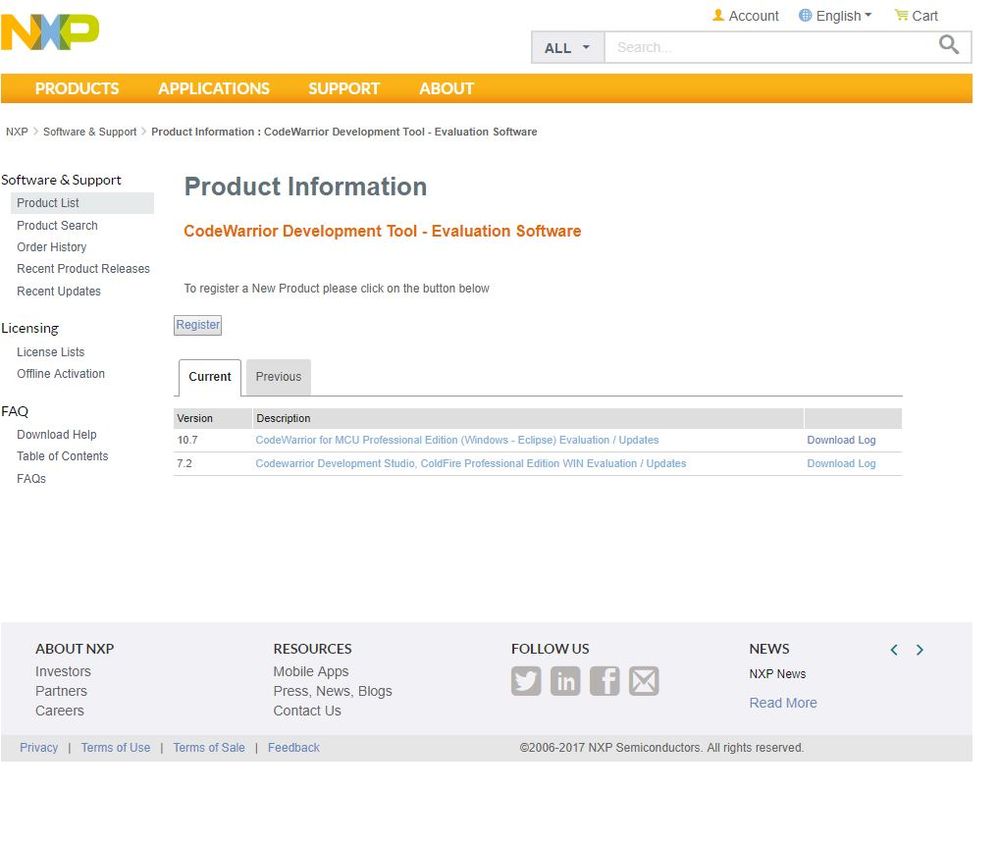Click the search magnifier icon
The width and height of the screenshot is (999, 848).
coord(948,45)
